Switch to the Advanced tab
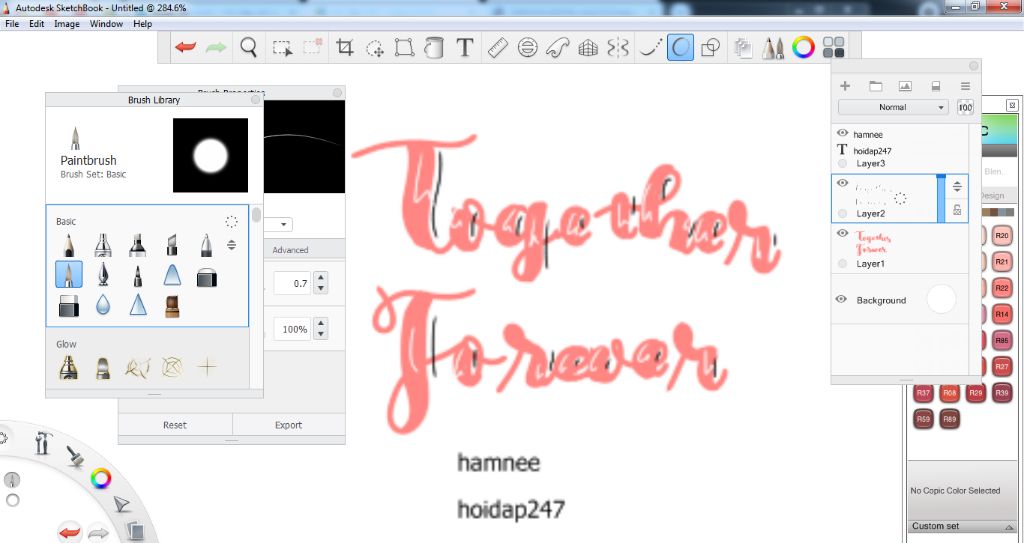 coord(290,250)
